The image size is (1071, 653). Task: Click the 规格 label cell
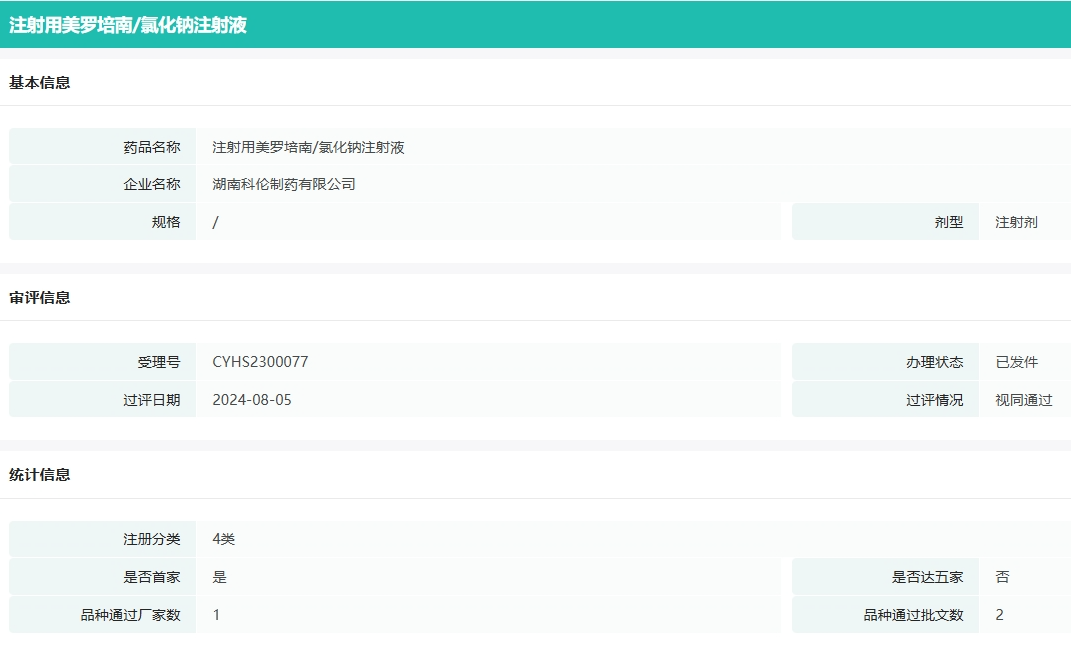pos(102,221)
